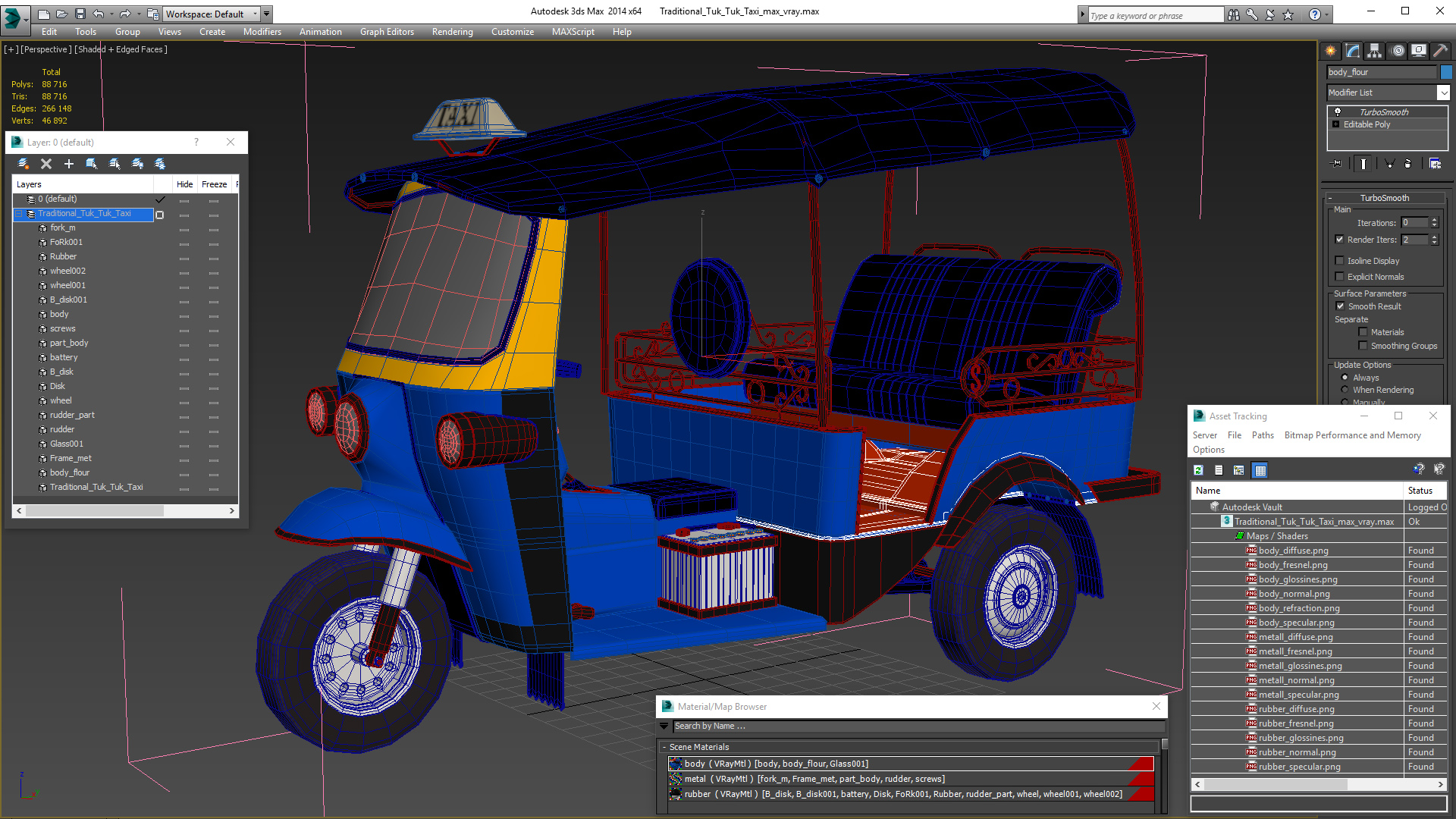Click the Open File folder icon

click(x=61, y=14)
